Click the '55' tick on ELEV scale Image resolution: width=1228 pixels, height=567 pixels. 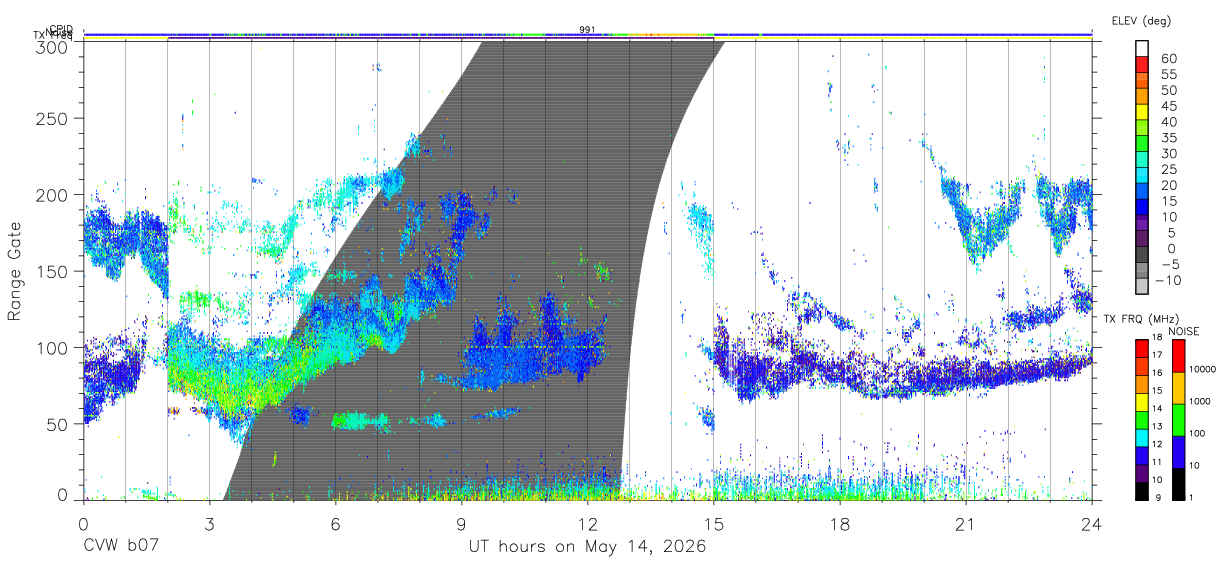[1168, 74]
